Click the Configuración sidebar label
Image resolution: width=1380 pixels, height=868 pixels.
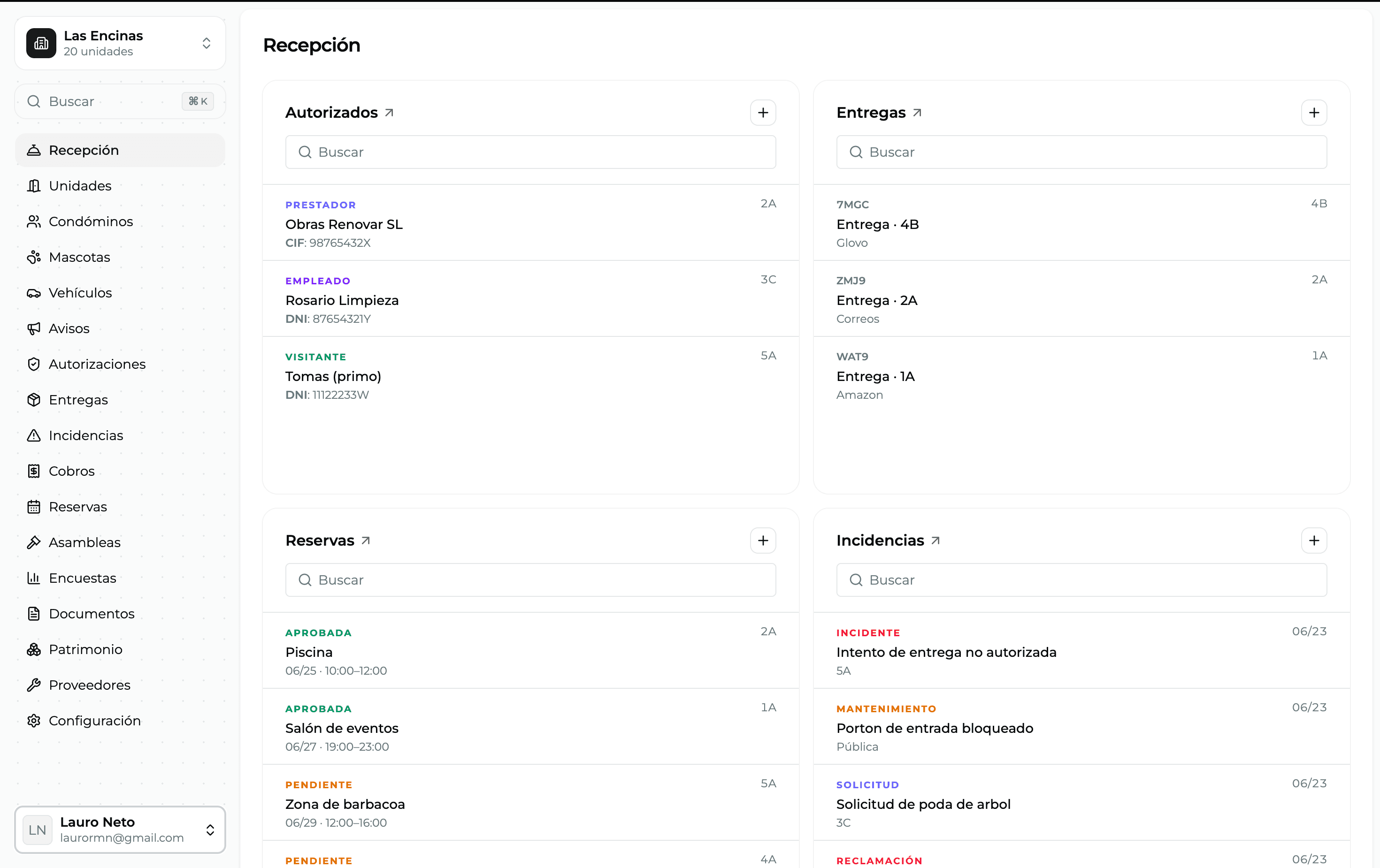point(94,720)
